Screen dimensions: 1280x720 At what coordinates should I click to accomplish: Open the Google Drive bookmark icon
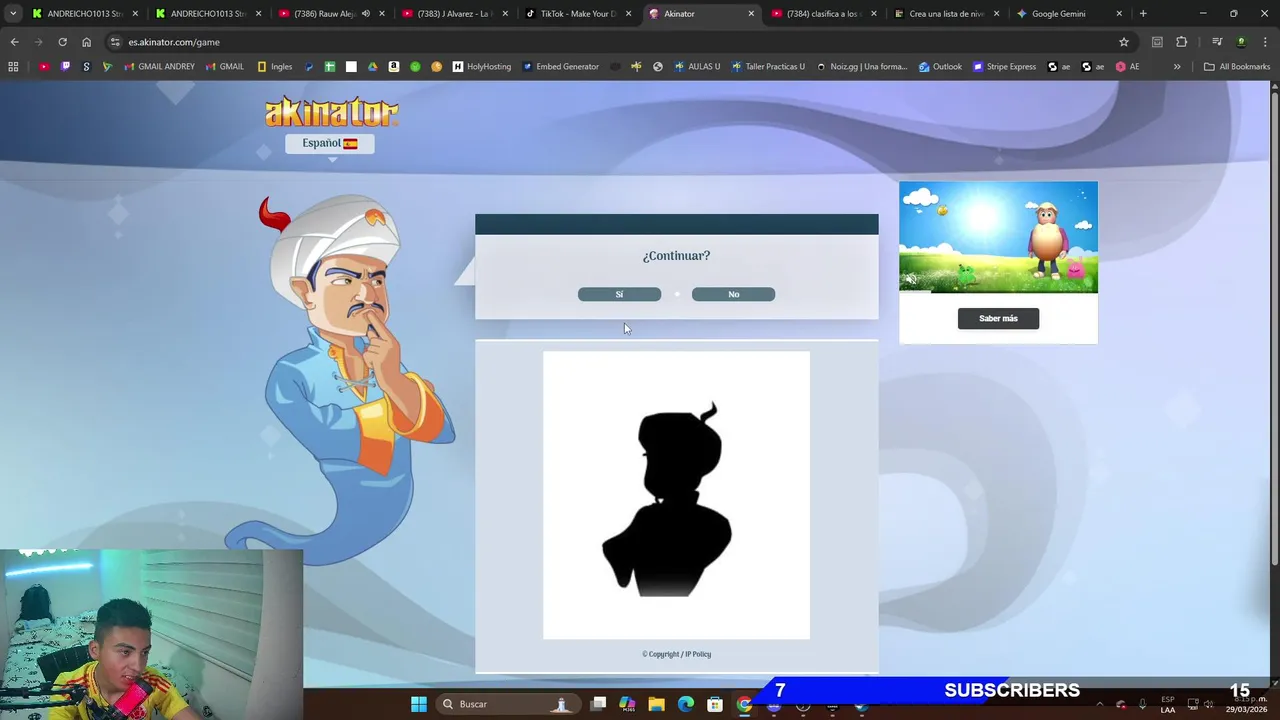point(372,67)
